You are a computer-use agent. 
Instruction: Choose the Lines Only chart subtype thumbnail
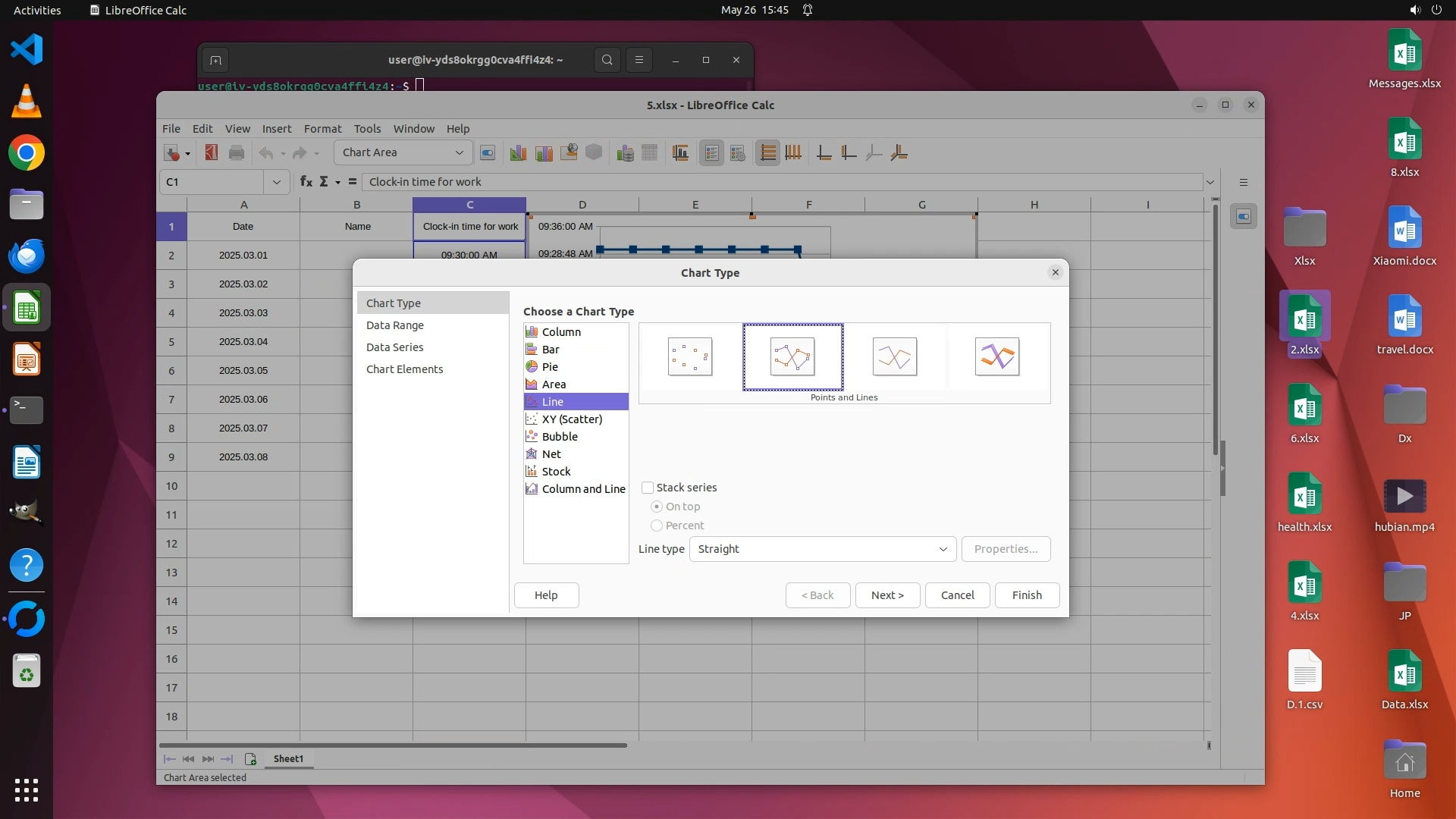[x=894, y=356]
